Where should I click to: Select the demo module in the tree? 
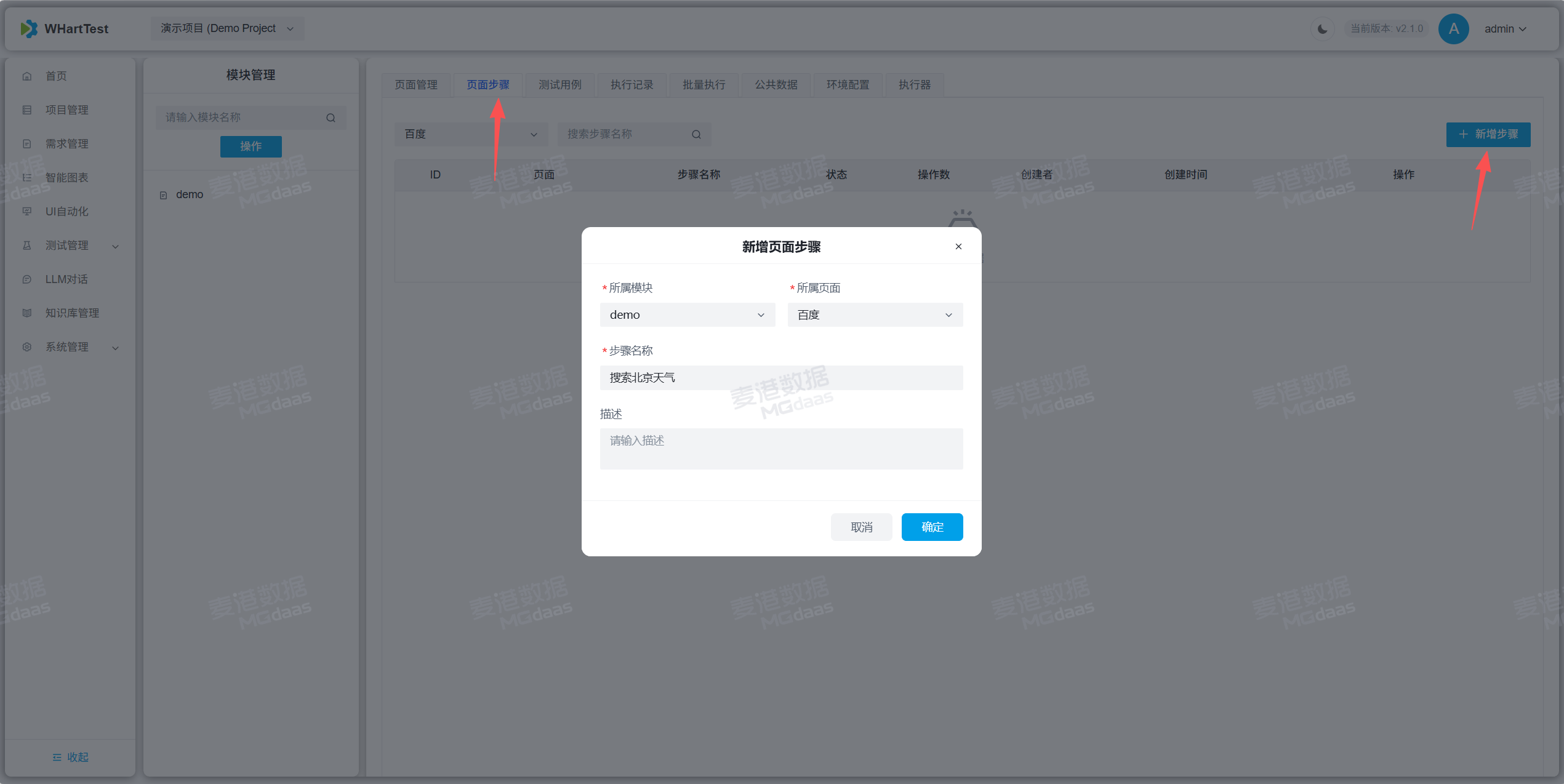tap(190, 194)
